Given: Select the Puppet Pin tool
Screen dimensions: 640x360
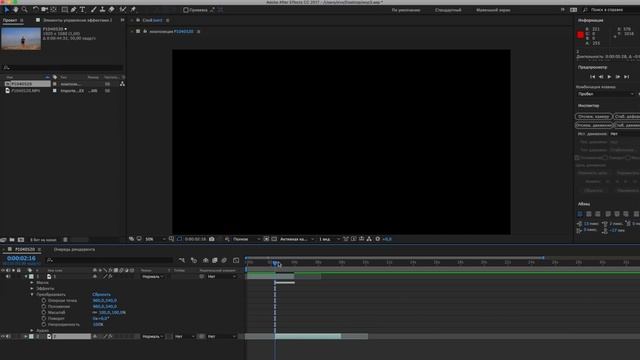Looking at the screenshot, I should coord(133,9).
